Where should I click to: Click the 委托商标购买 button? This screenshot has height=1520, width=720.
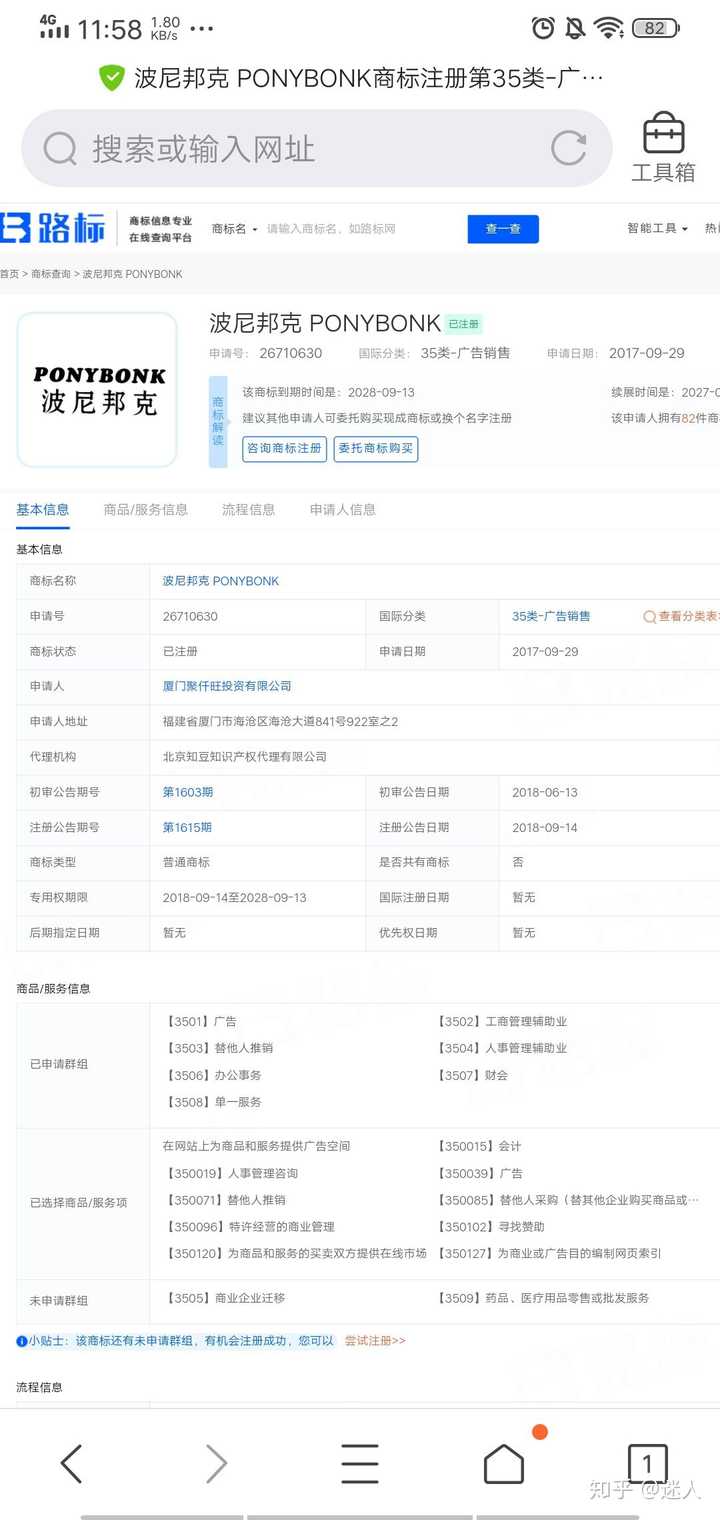(x=376, y=448)
